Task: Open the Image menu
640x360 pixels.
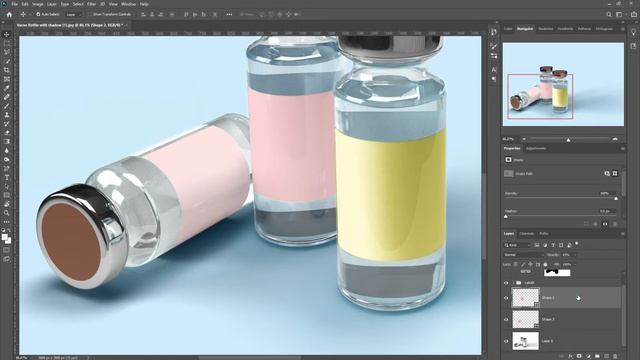Action: pyautogui.click(x=38, y=4)
